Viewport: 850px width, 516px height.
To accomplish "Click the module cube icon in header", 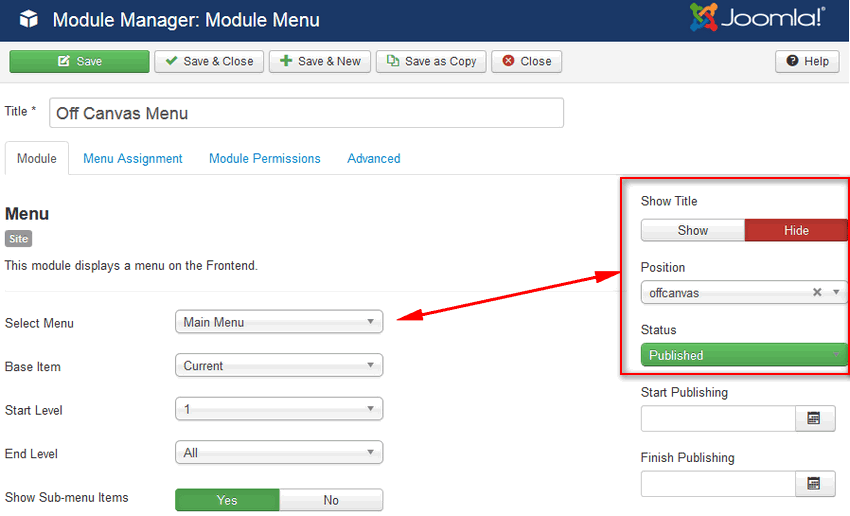I will click(x=28, y=19).
